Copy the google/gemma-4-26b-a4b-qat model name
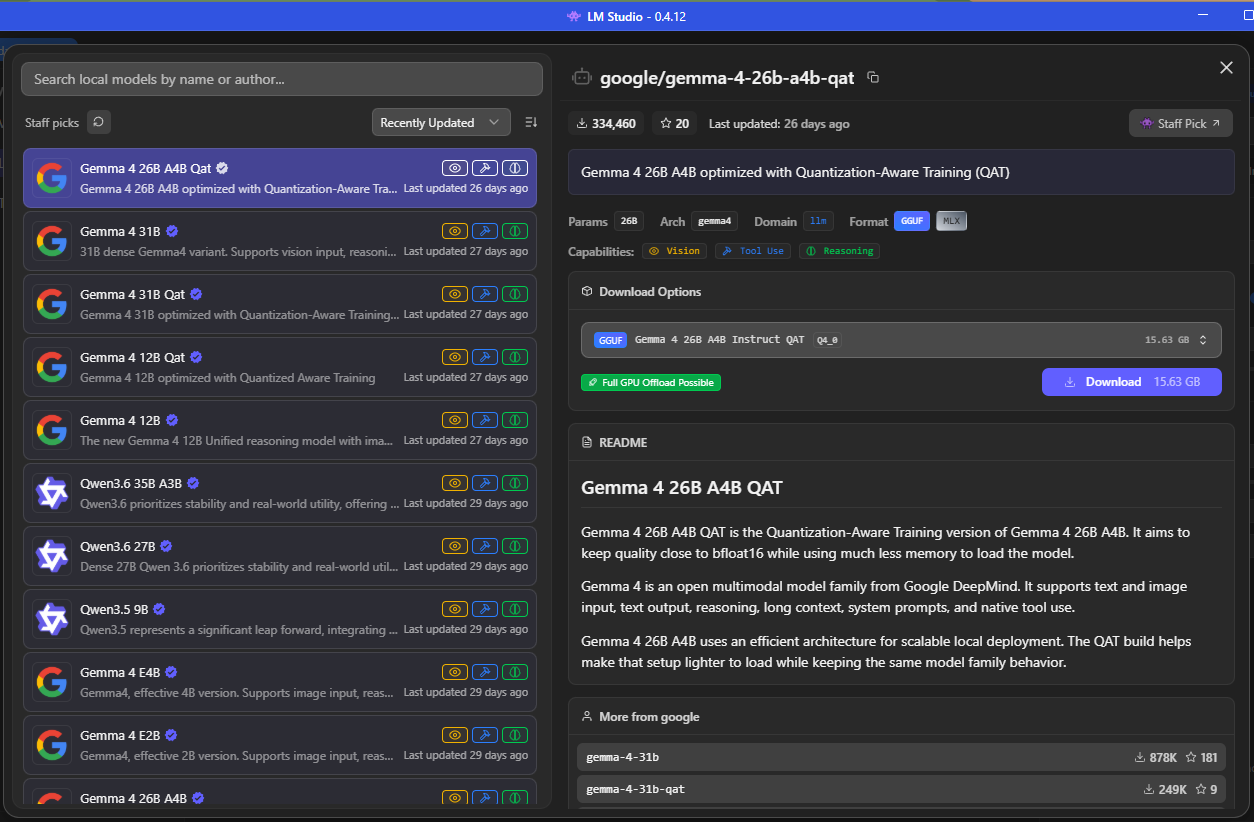Viewport: 1254px width, 822px height. [873, 77]
